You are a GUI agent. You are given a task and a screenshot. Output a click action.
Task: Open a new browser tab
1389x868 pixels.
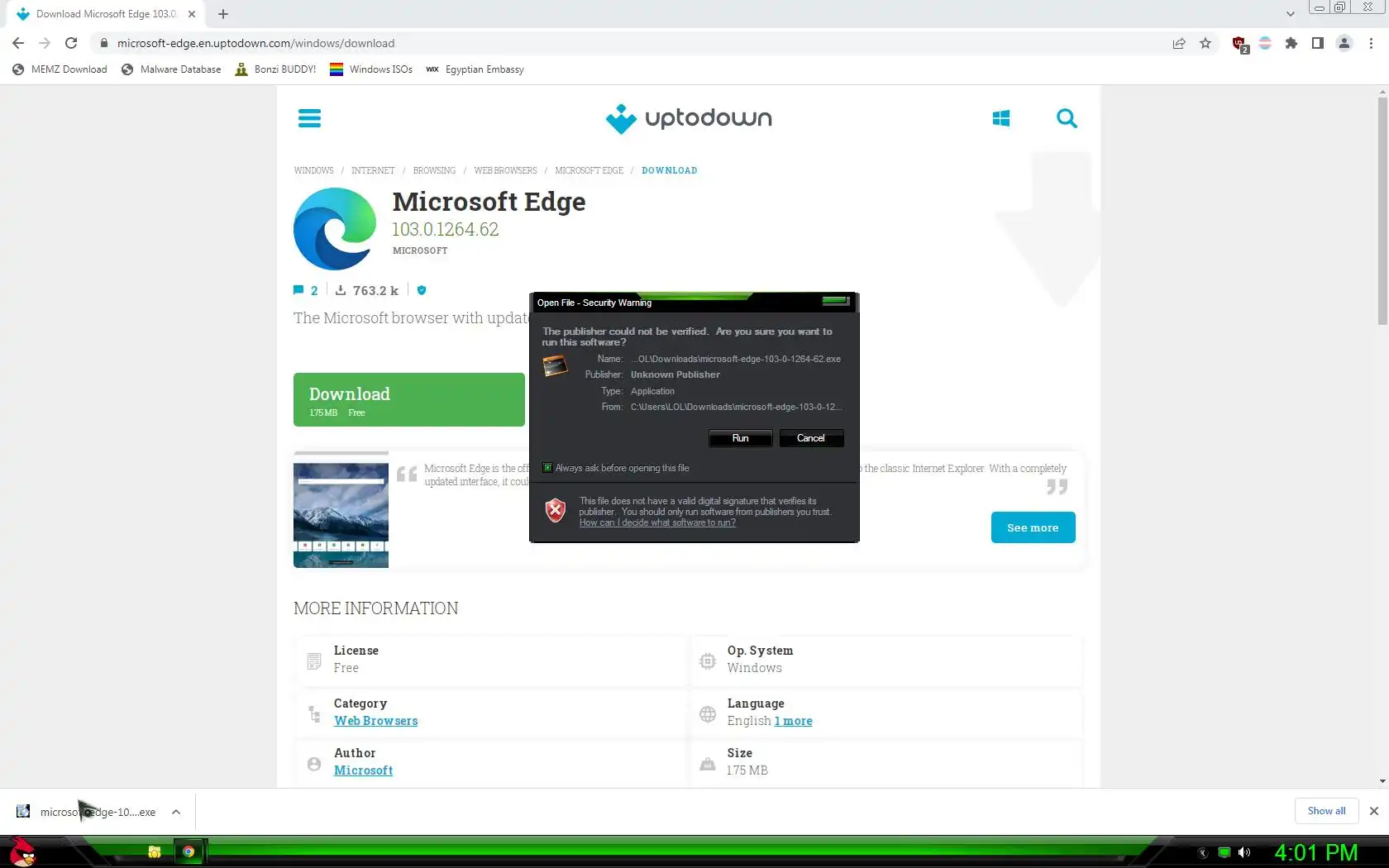click(x=223, y=14)
